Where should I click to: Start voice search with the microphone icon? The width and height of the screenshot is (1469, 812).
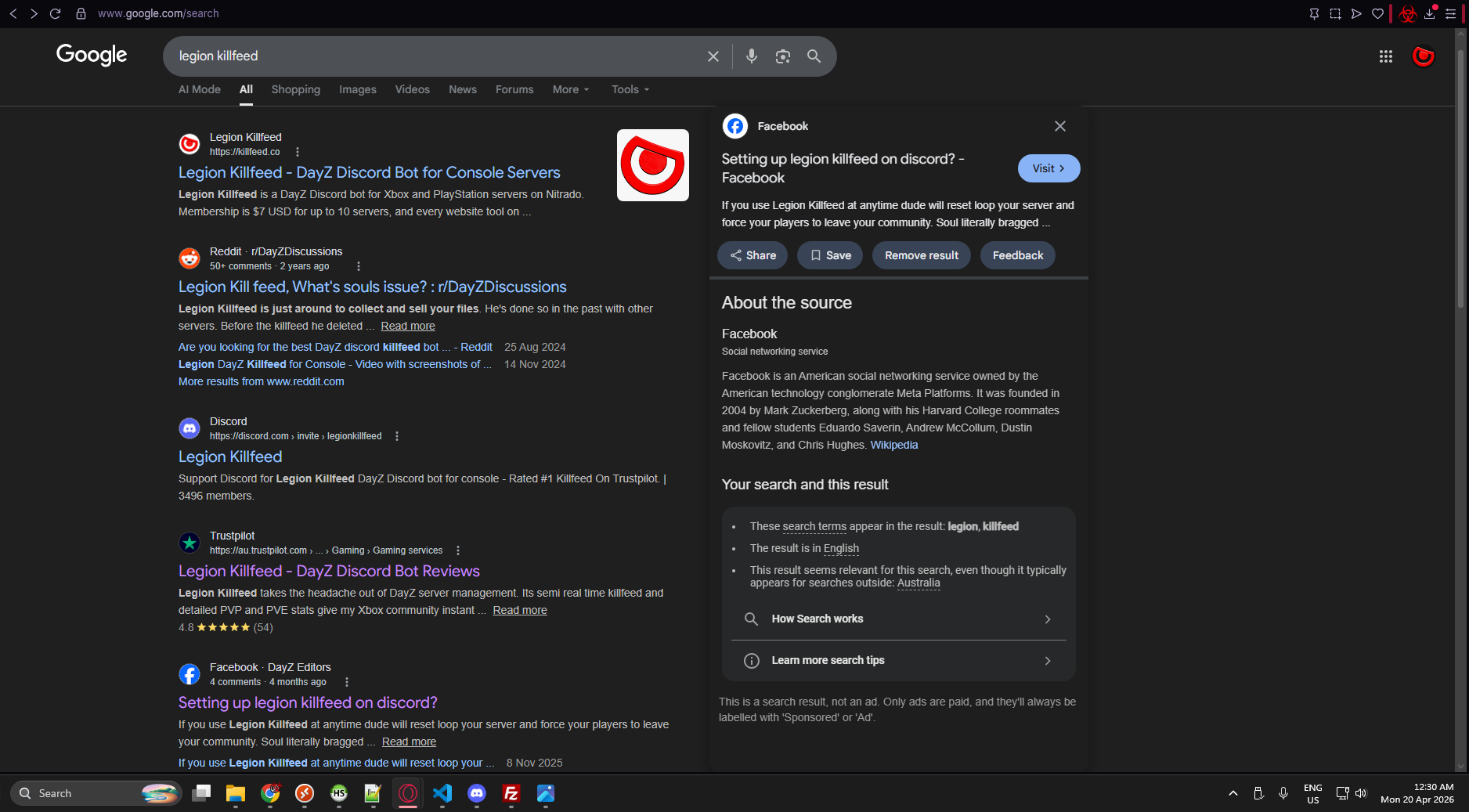click(x=752, y=56)
